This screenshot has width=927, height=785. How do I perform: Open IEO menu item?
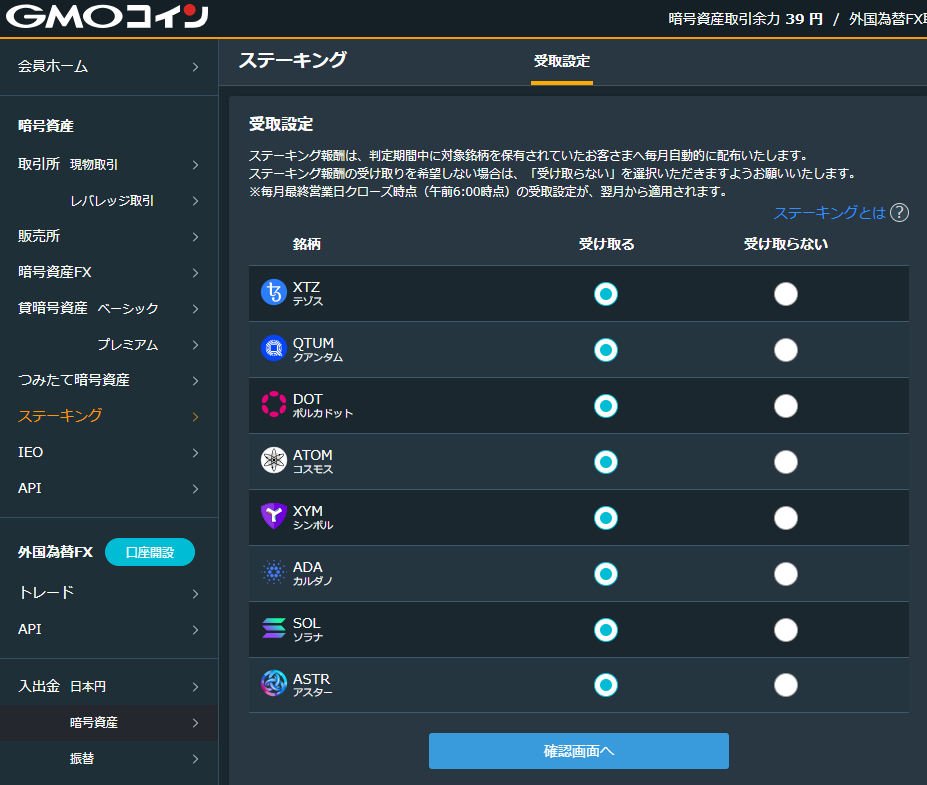pyautogui.click(x=109, y=452)
